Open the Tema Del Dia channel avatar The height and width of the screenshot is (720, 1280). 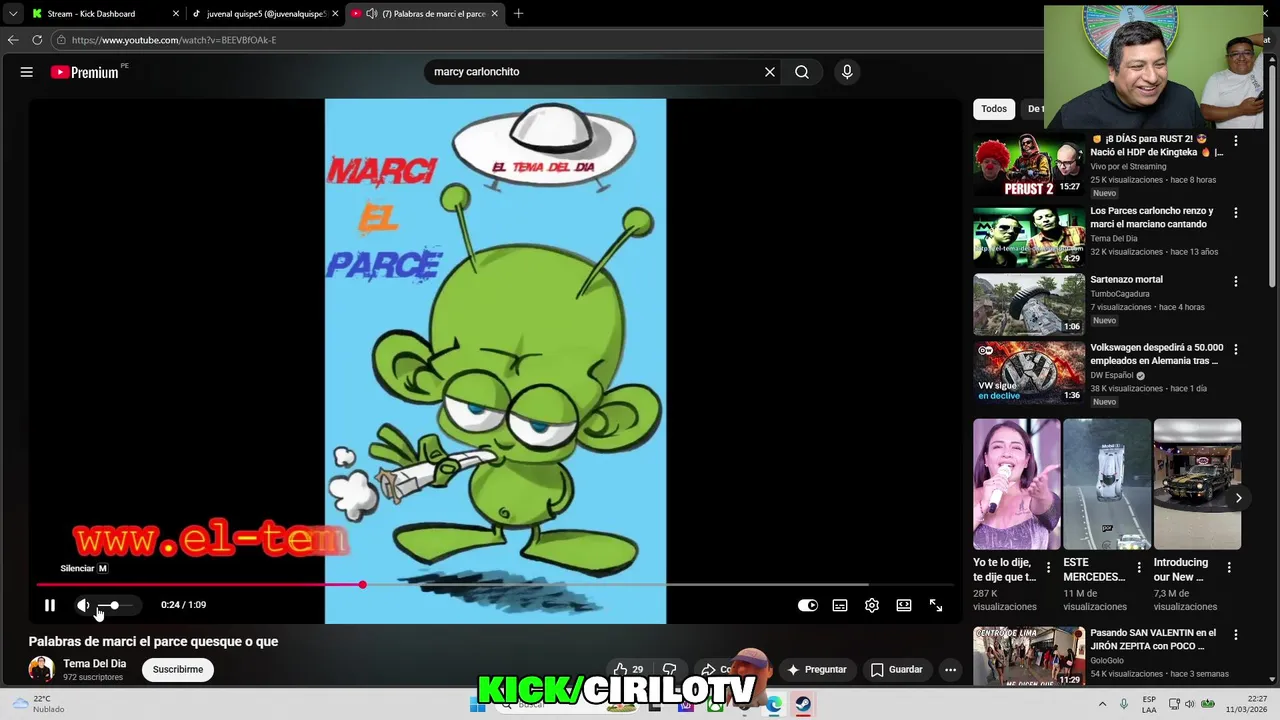(41, 669)
